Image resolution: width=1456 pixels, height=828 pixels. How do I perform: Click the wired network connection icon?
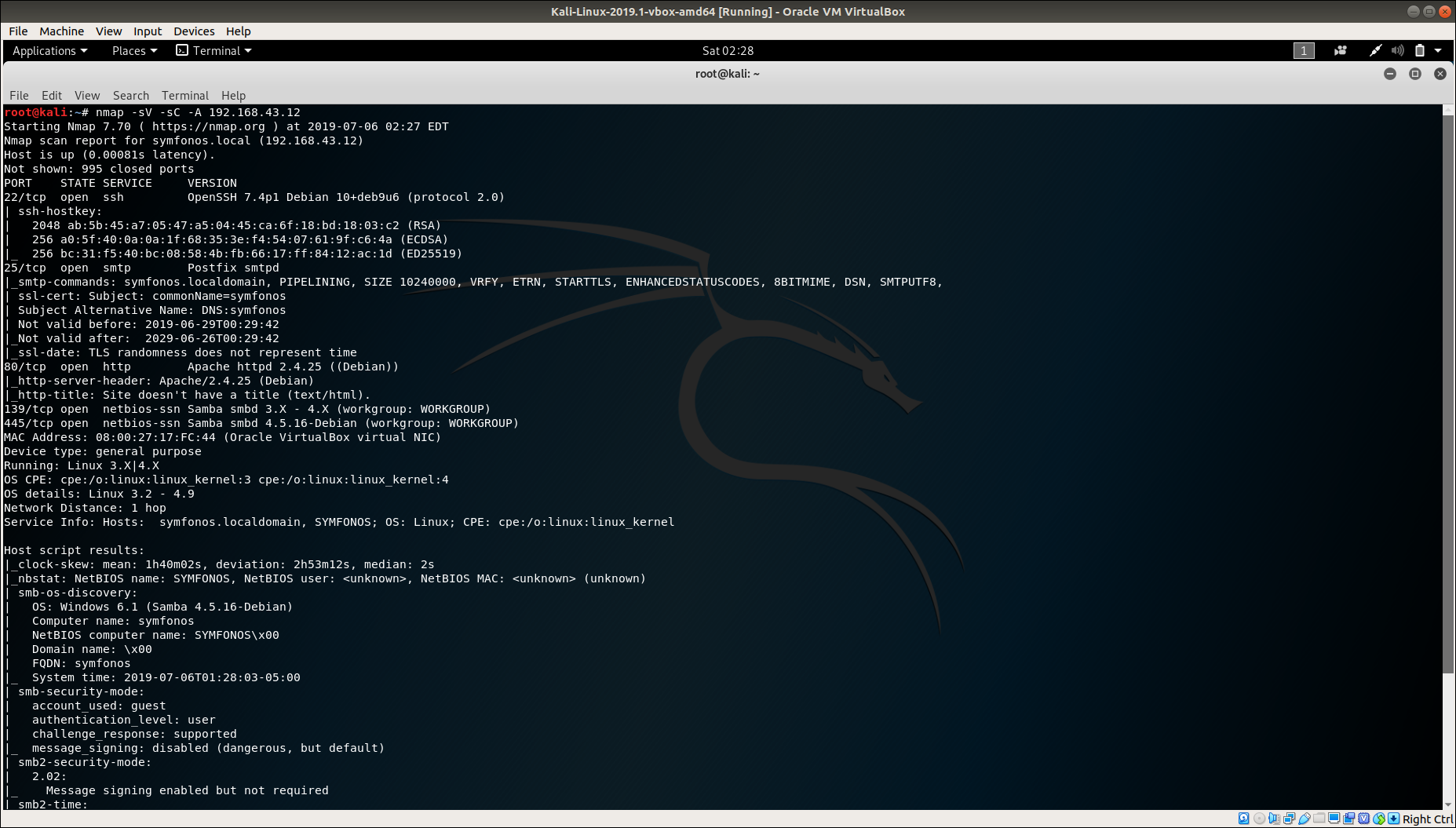click(1375, 50)
